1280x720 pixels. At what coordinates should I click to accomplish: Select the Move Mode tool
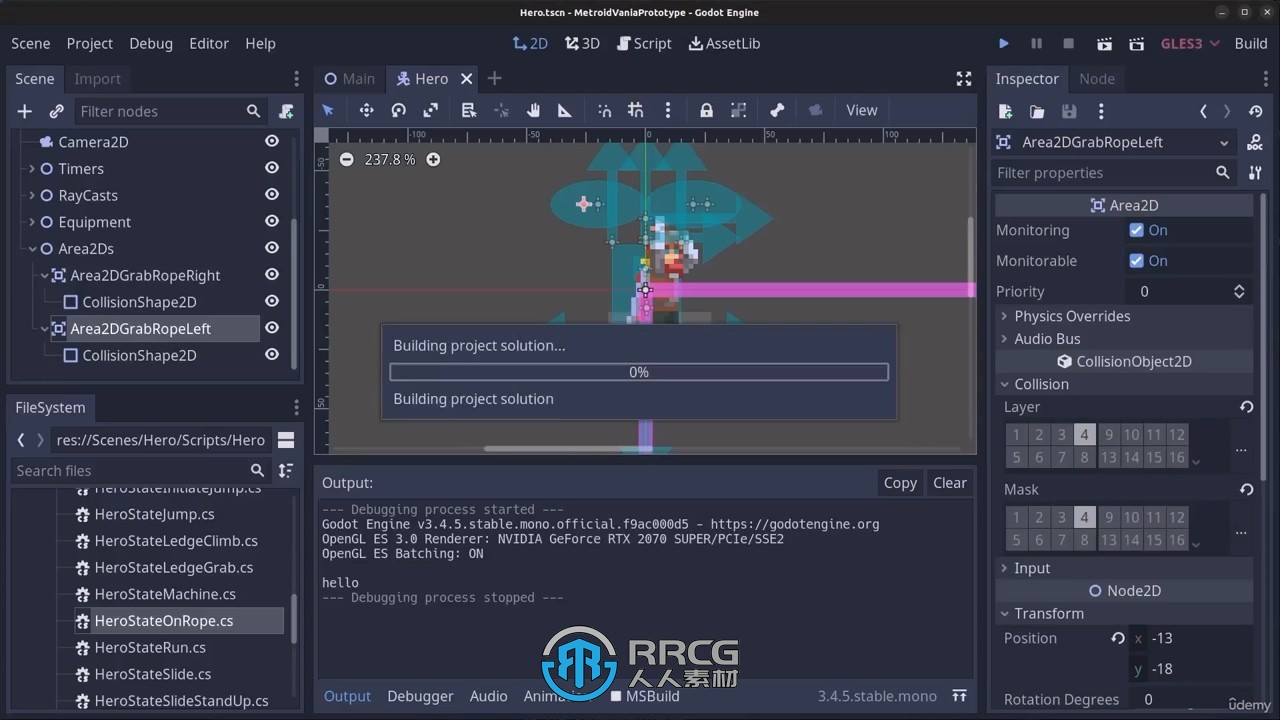[366, 110]
